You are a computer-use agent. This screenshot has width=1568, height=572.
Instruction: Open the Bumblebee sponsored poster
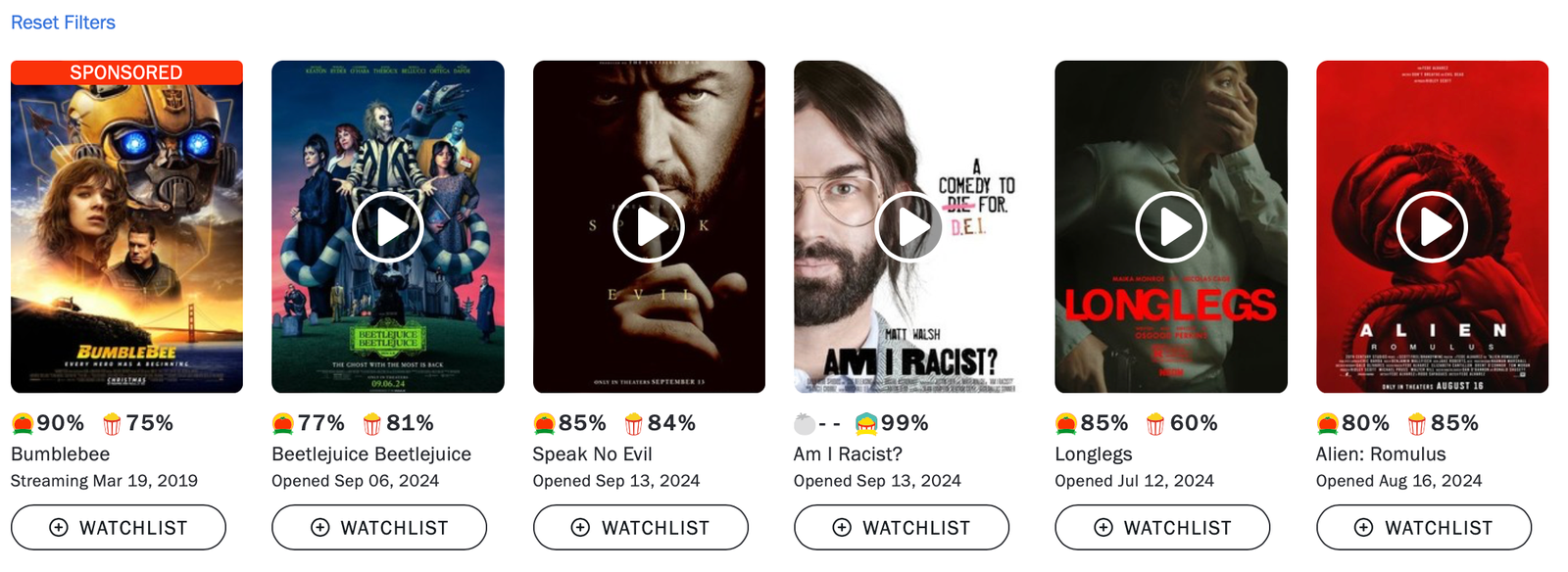click(126, 227)
